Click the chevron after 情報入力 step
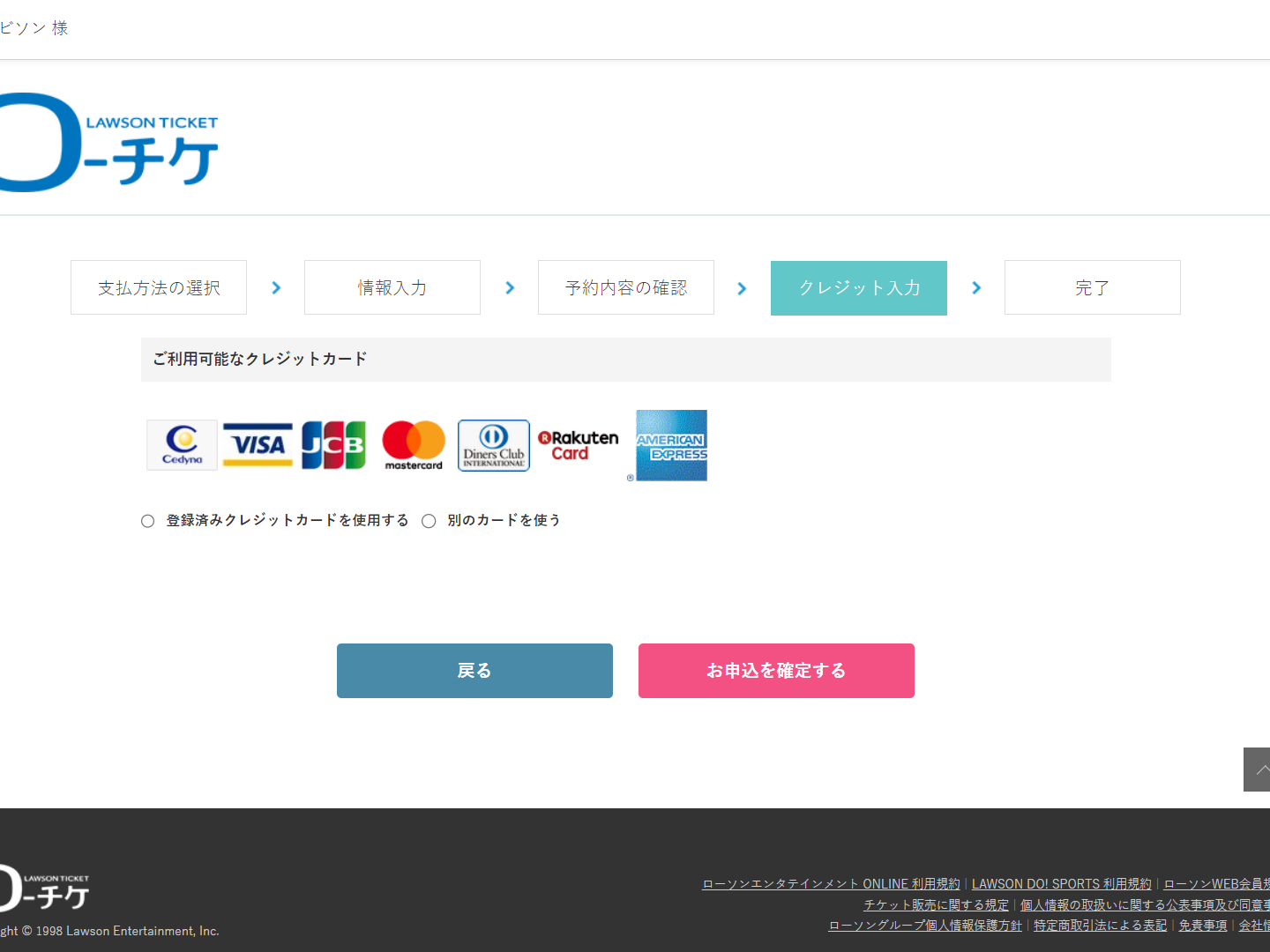 pos(510,288)
